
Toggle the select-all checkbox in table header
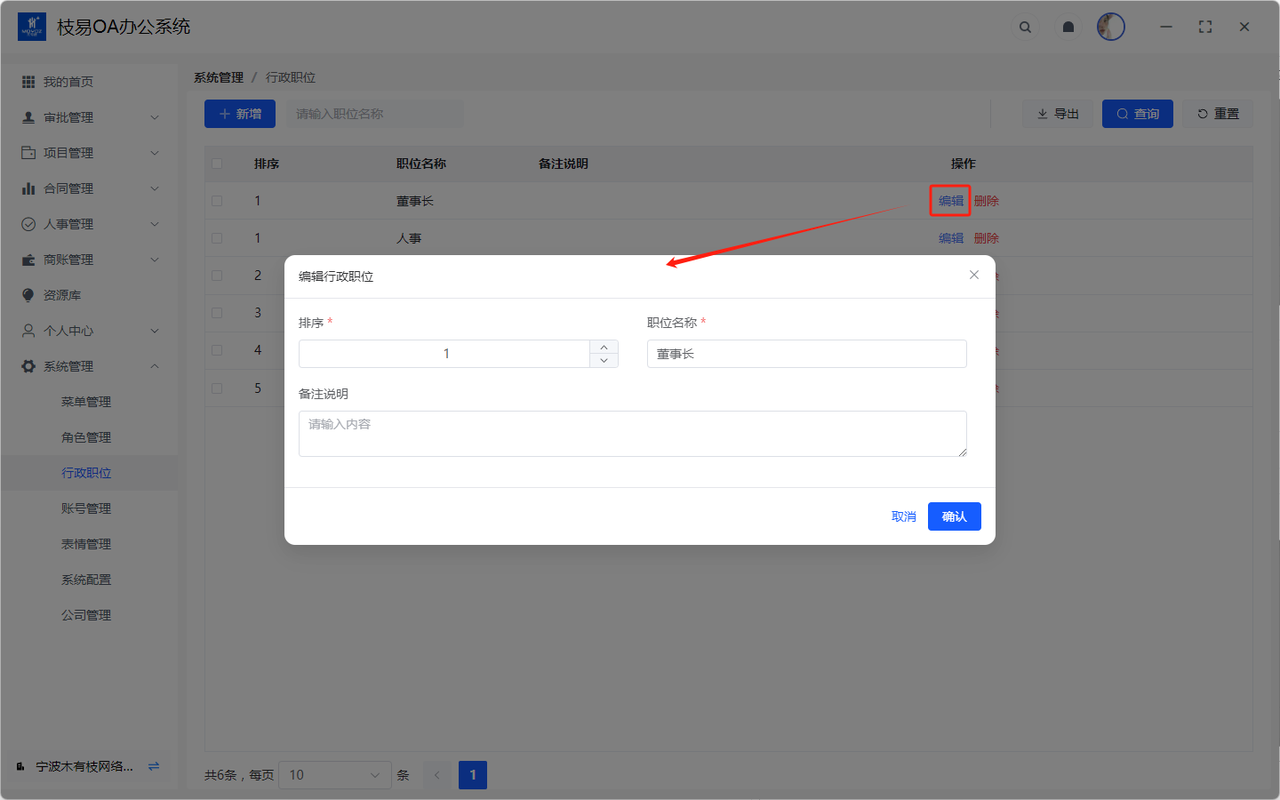[217, 164]
